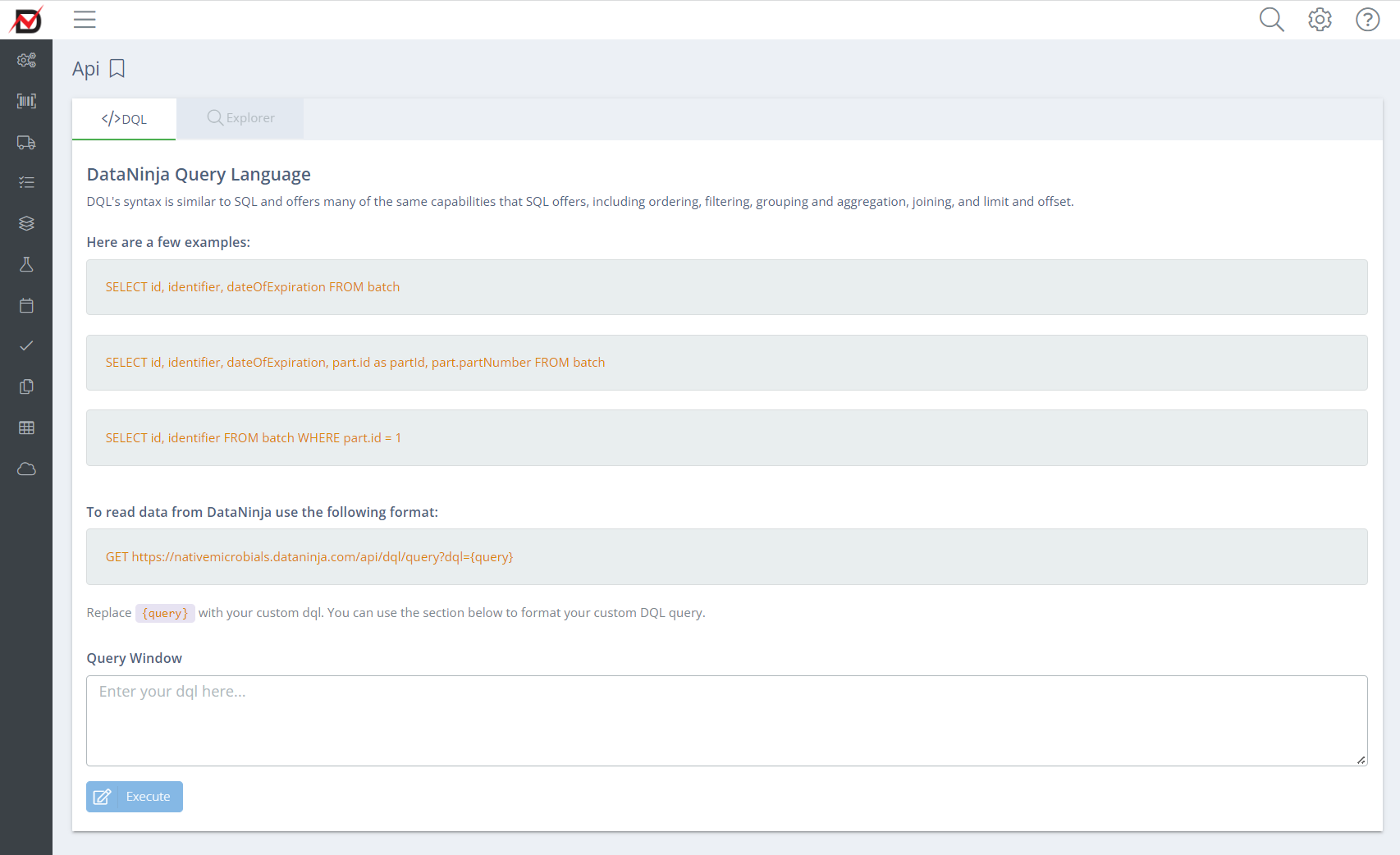This screenshot has height=855, width=1400.
Task: Click the DataNinja Query Language heading
Action: [199, 174]
